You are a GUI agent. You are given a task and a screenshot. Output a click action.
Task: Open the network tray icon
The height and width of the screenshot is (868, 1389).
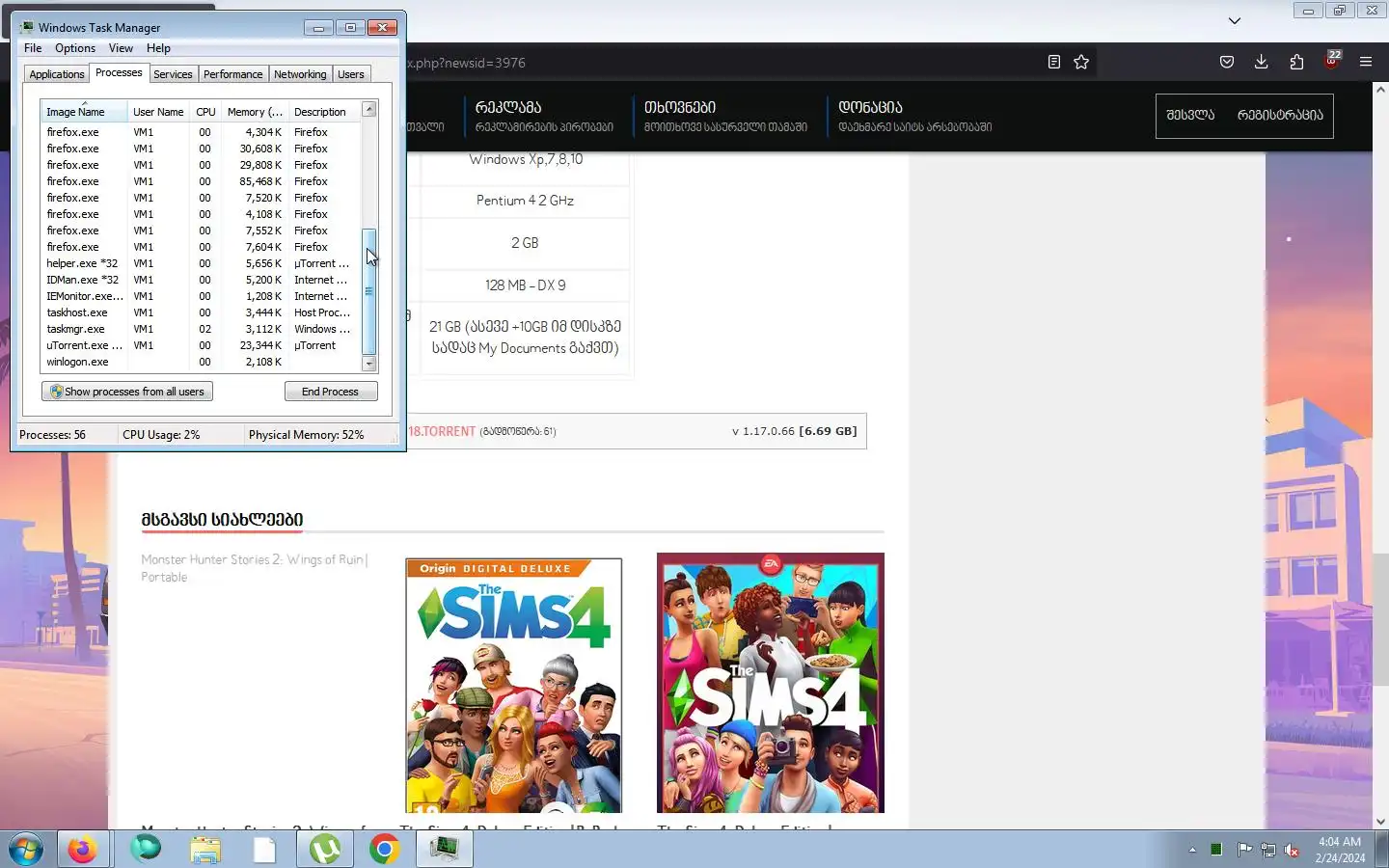[1268, 850]
